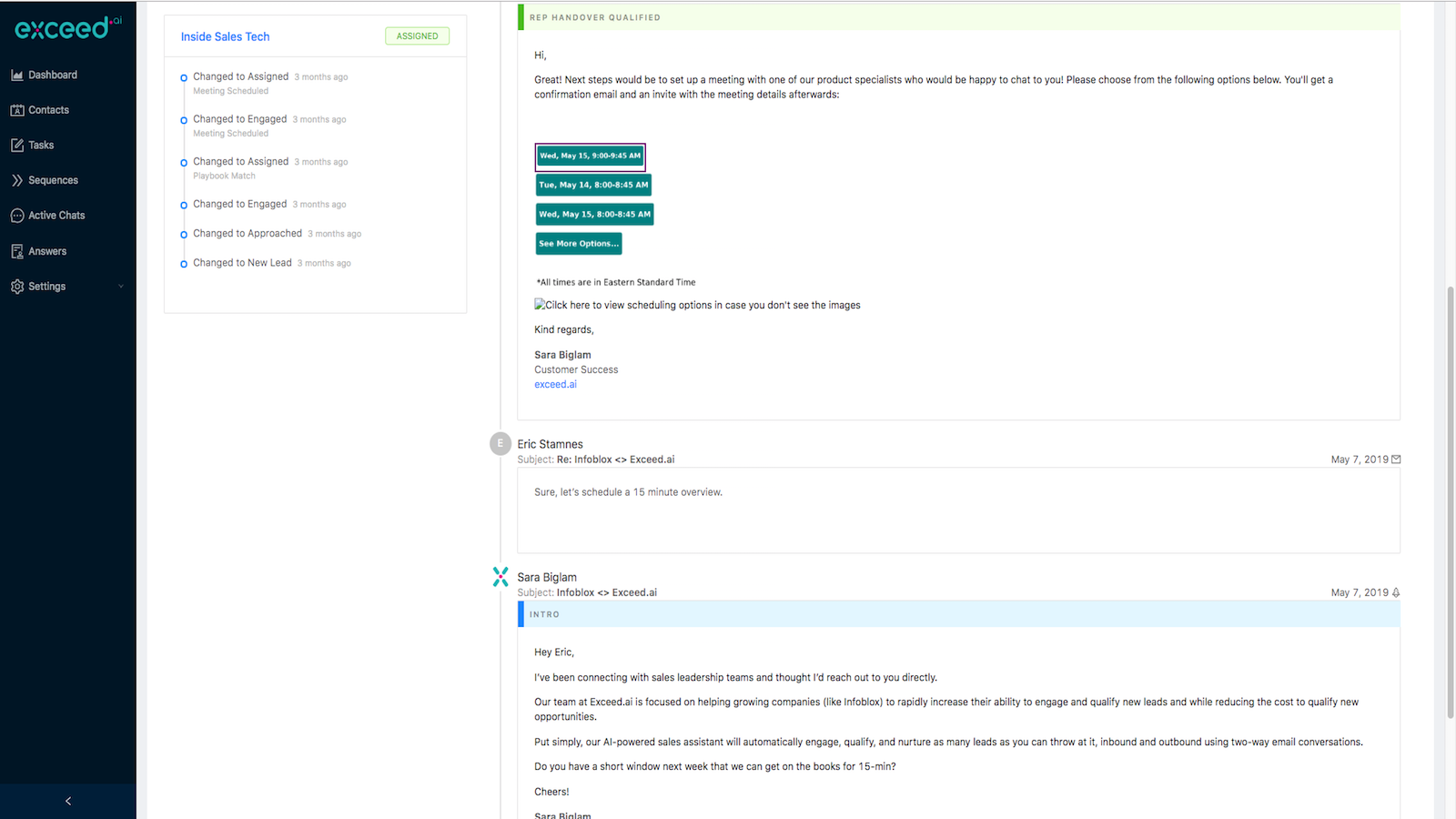Click Eric Stamnes avatar initial
Viewport: 1456px width, 819px height.
(x=500, y=443)
